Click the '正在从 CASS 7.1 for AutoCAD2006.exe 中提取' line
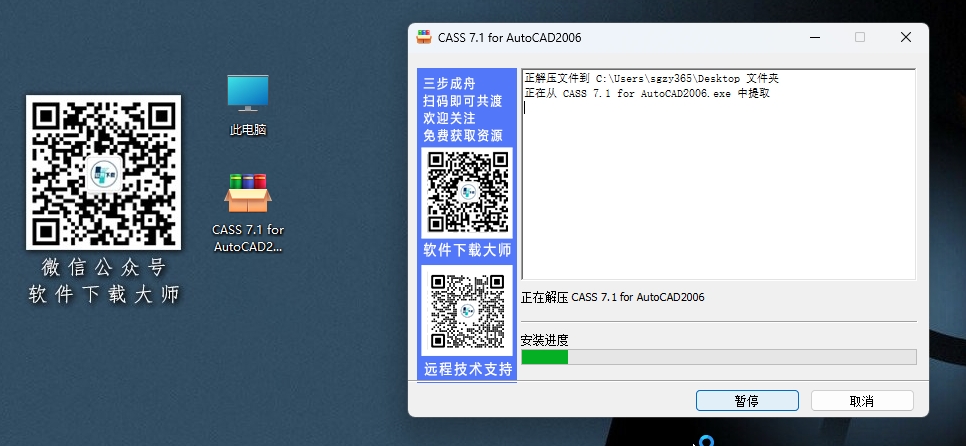 pos(647,94)
